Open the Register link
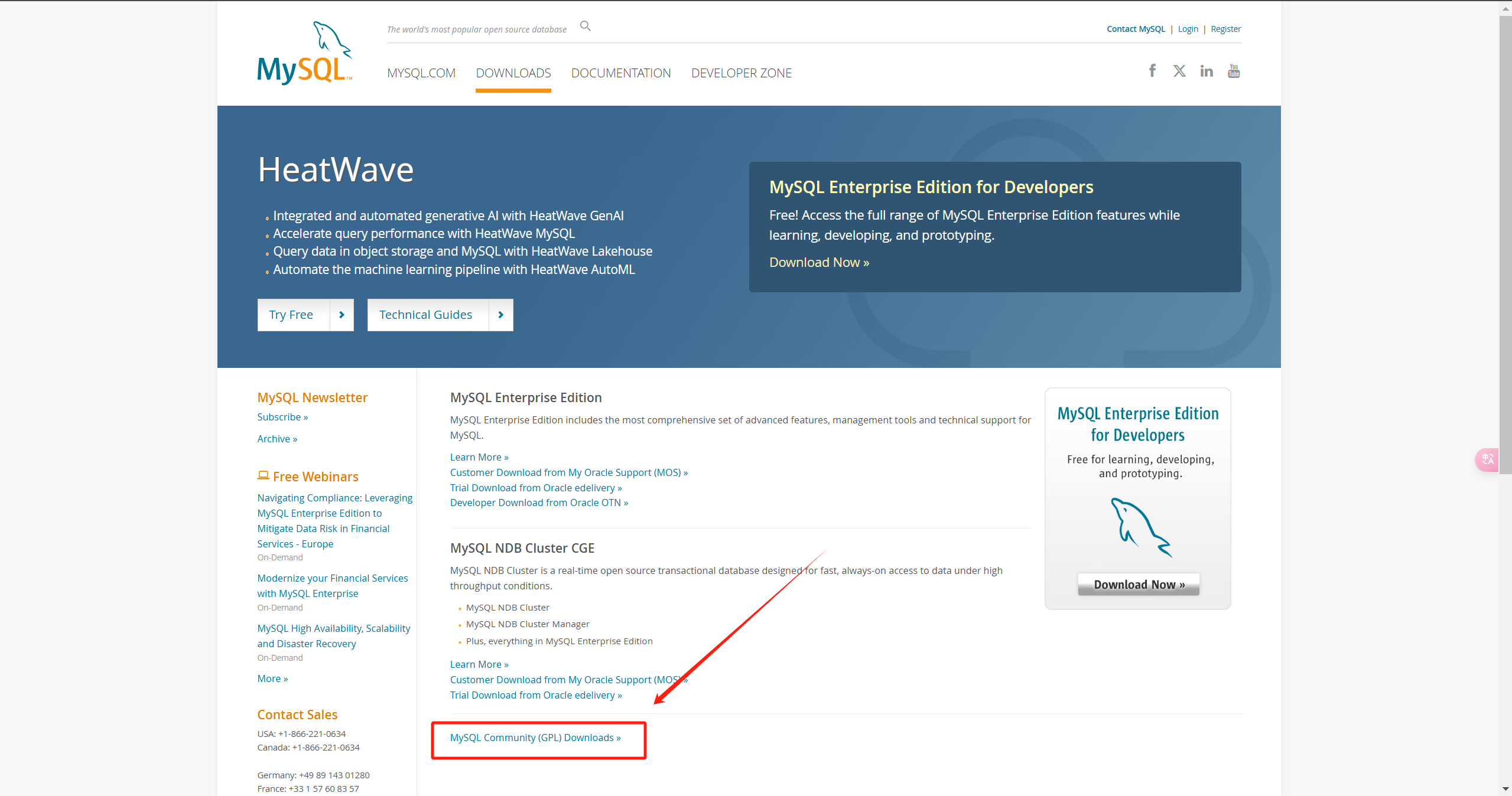1512x796 pixels. pyautogui.click(x=1225, y=29)
